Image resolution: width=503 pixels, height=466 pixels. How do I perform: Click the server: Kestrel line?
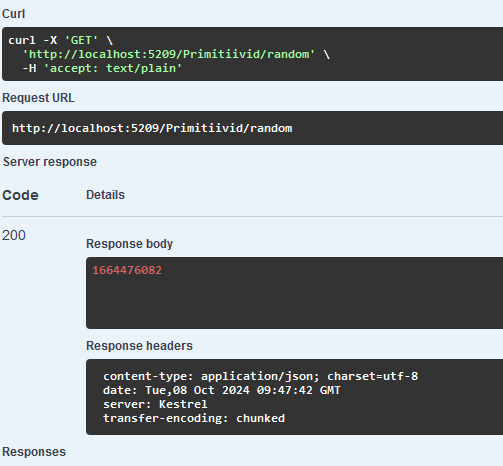pos(155,404)
